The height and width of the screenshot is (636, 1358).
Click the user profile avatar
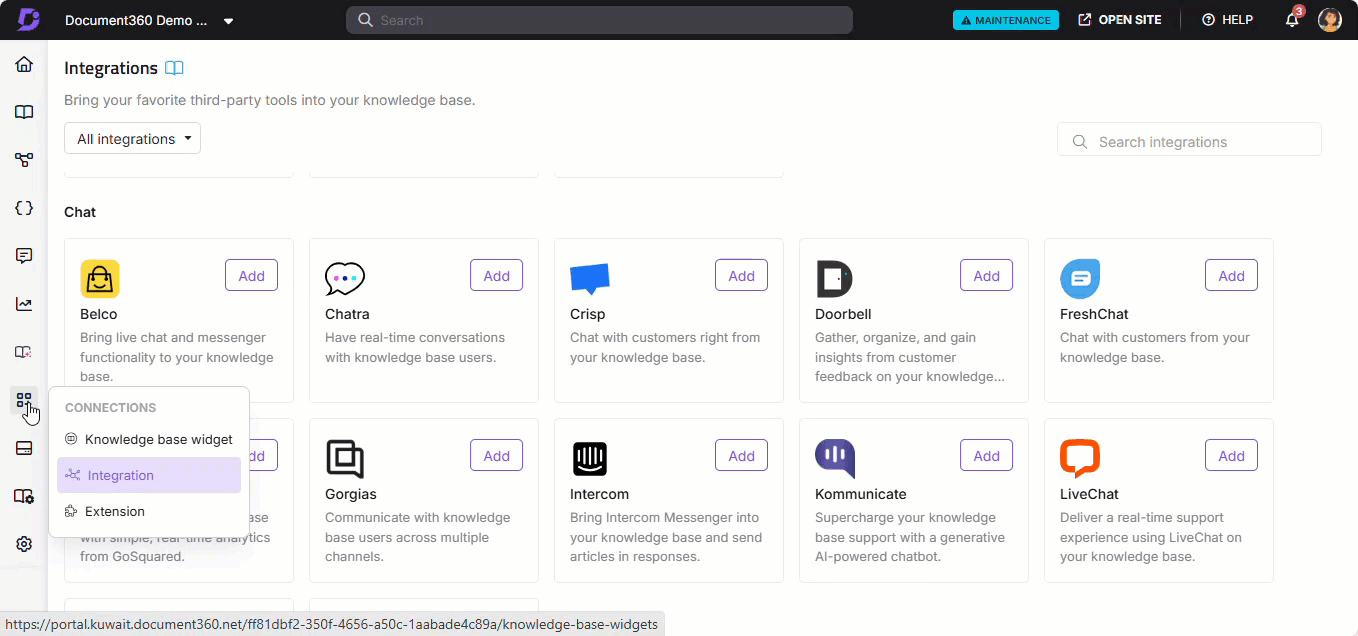pos(1329,20)
